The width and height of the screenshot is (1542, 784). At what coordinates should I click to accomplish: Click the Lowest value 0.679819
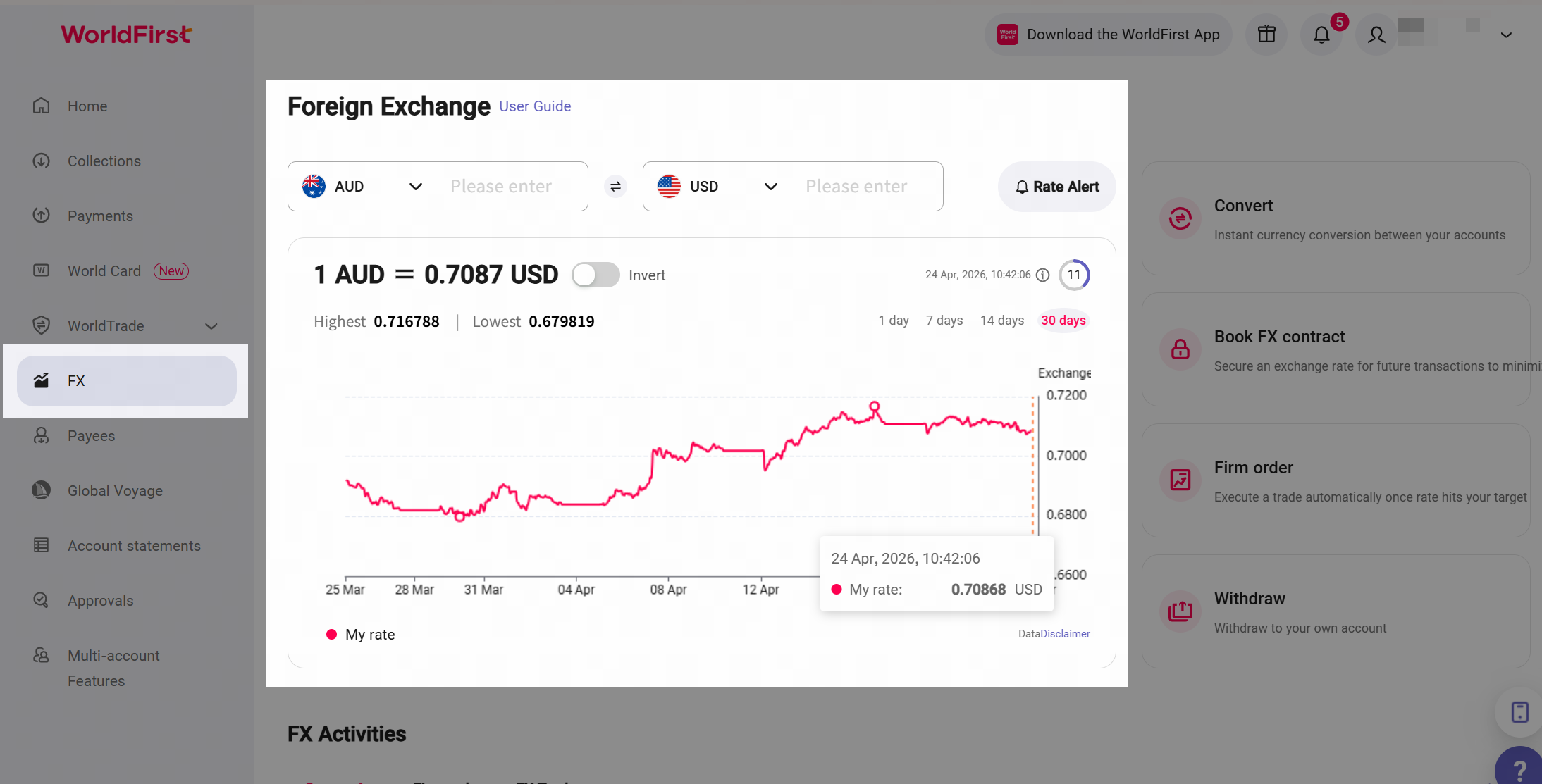point(562,322)
